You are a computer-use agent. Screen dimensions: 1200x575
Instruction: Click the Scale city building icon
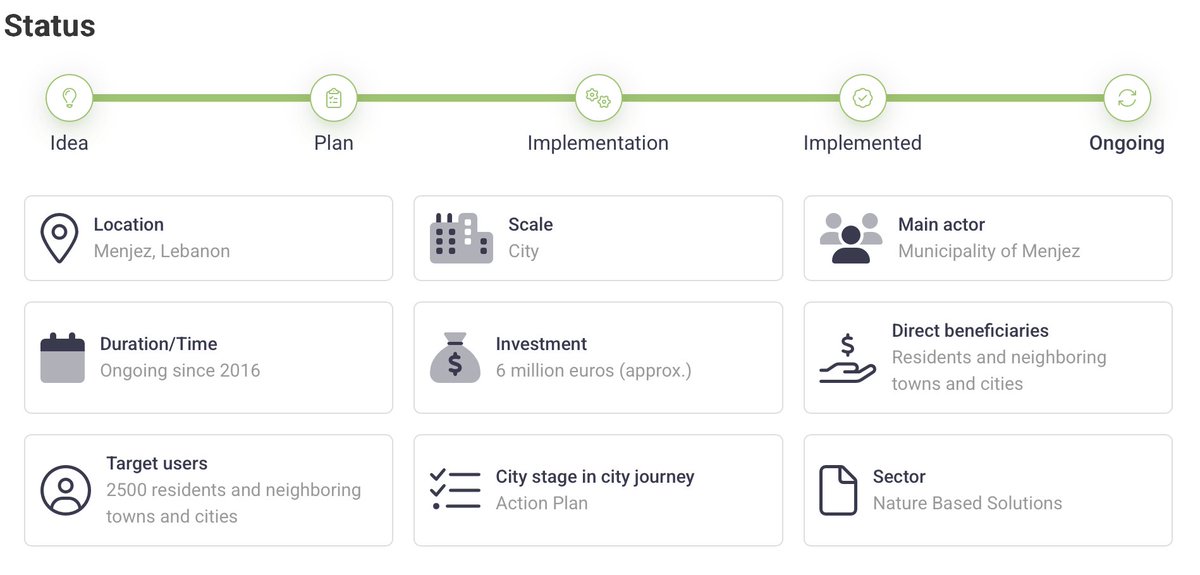pos(461,238)
